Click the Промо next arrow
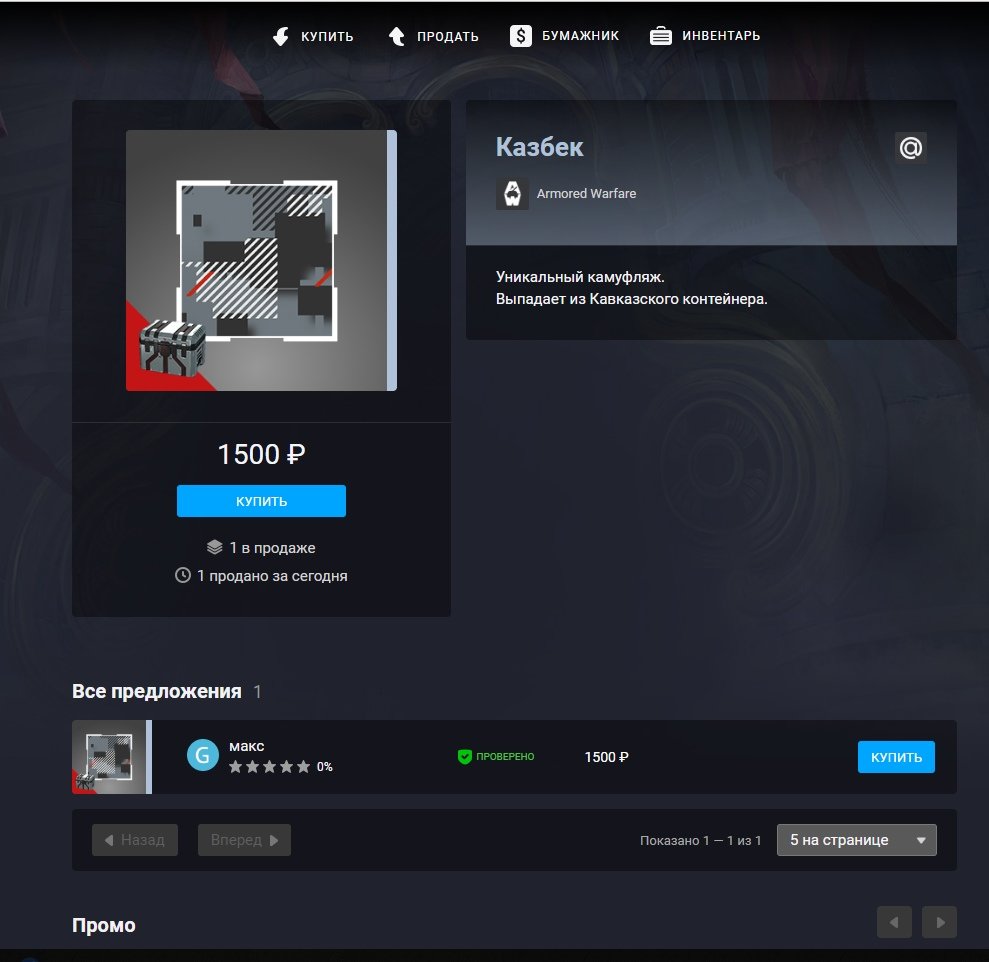This screenshot has width=989, height=962. tap(939, 922)
